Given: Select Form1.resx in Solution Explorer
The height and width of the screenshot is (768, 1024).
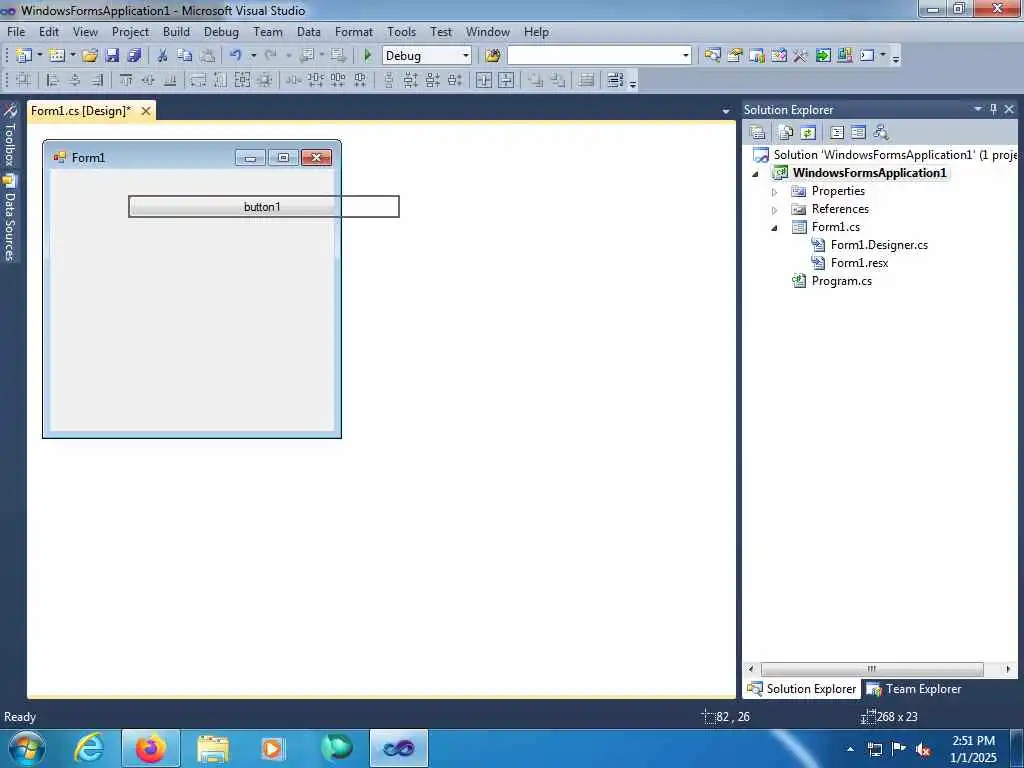Looking at the screenshot, I should pos(859,263).
